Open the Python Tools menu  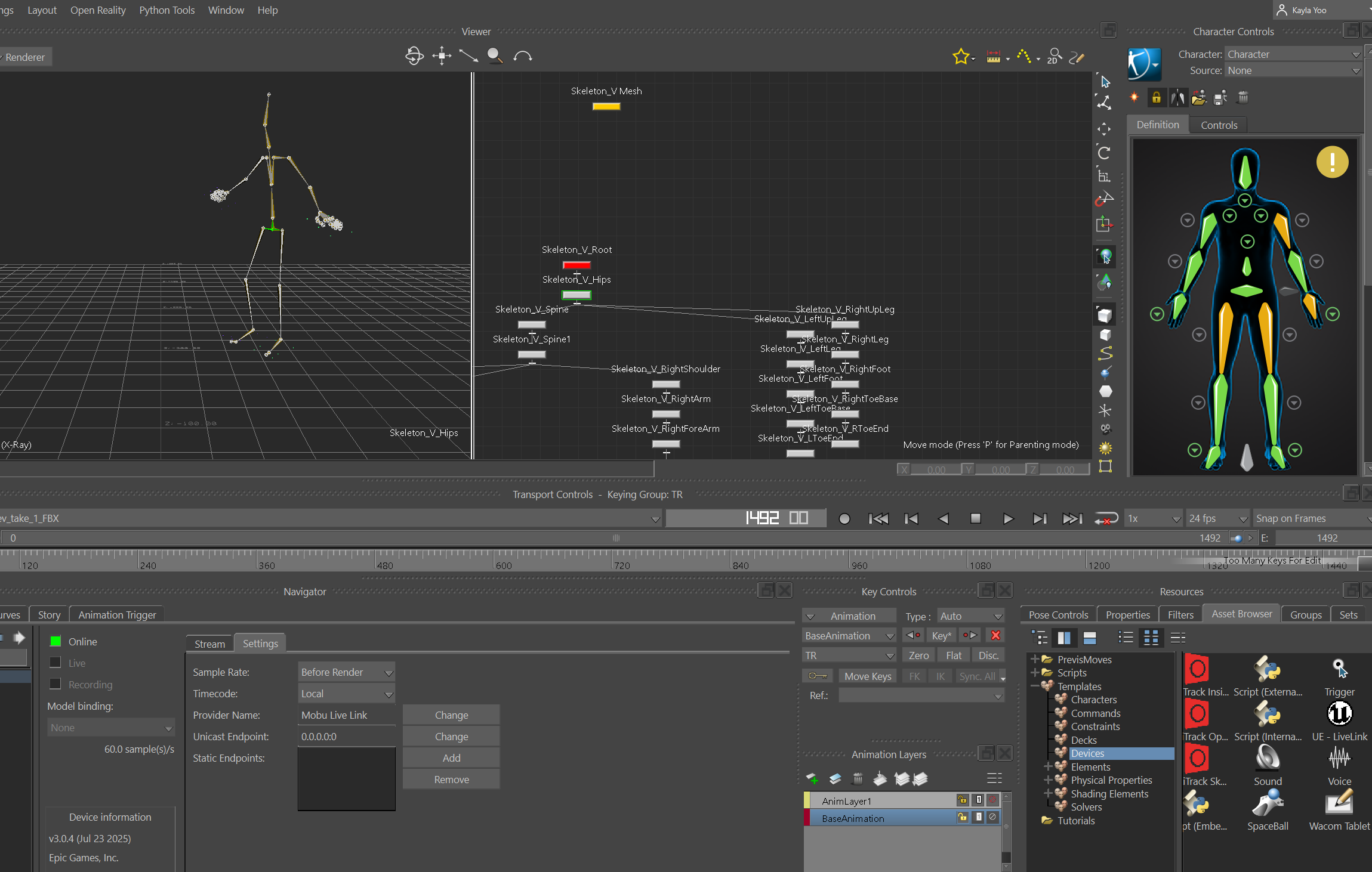point(167,10)
